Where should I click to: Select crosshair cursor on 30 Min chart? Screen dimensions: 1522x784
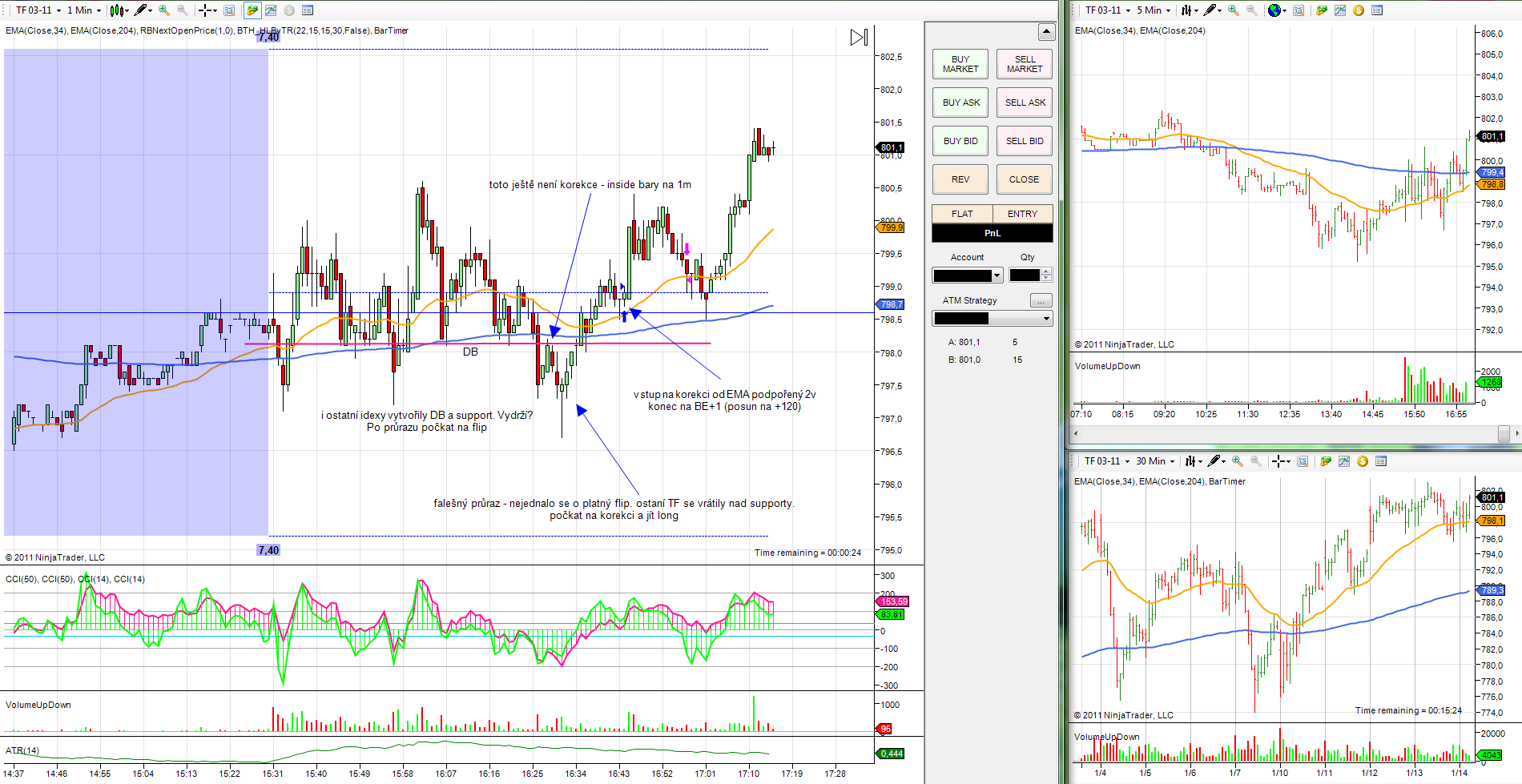pyautogui.click(x=1281, y=461)
